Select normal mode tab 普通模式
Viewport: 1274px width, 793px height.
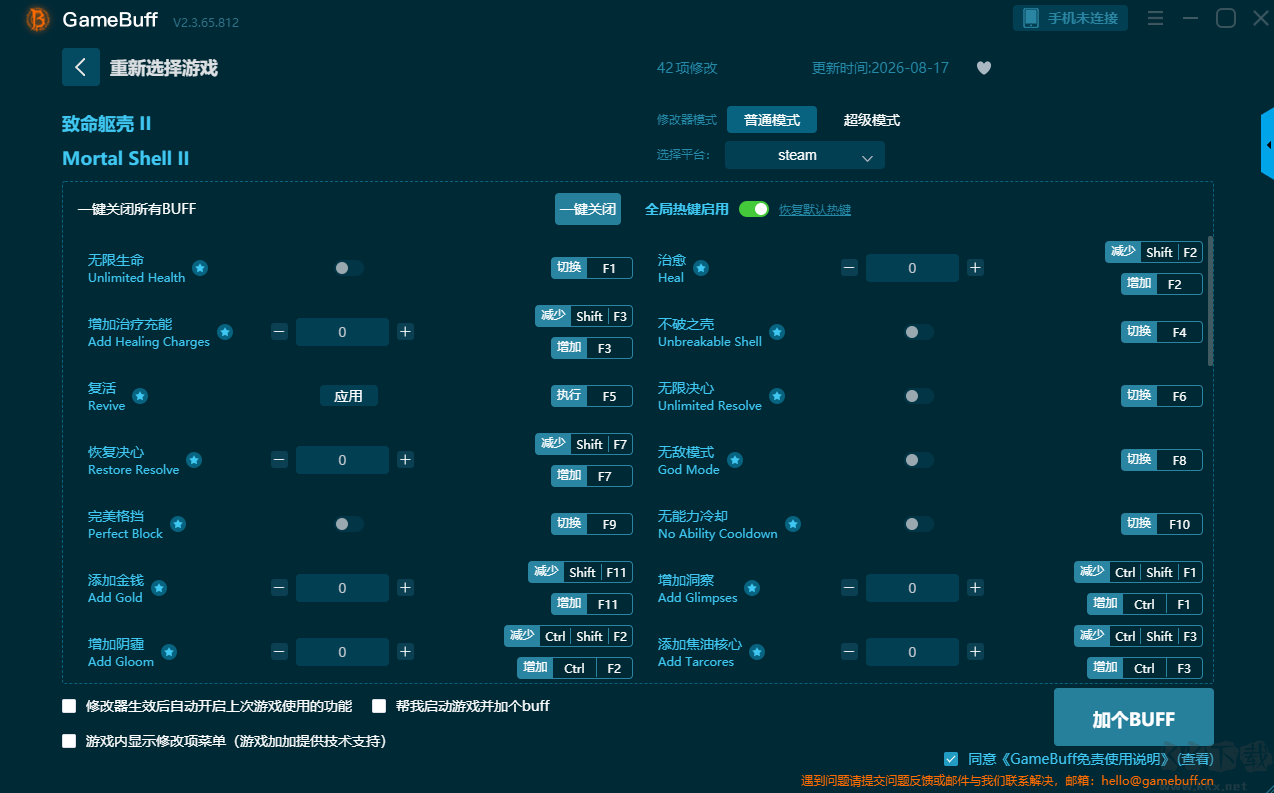[x=772, y=120]
